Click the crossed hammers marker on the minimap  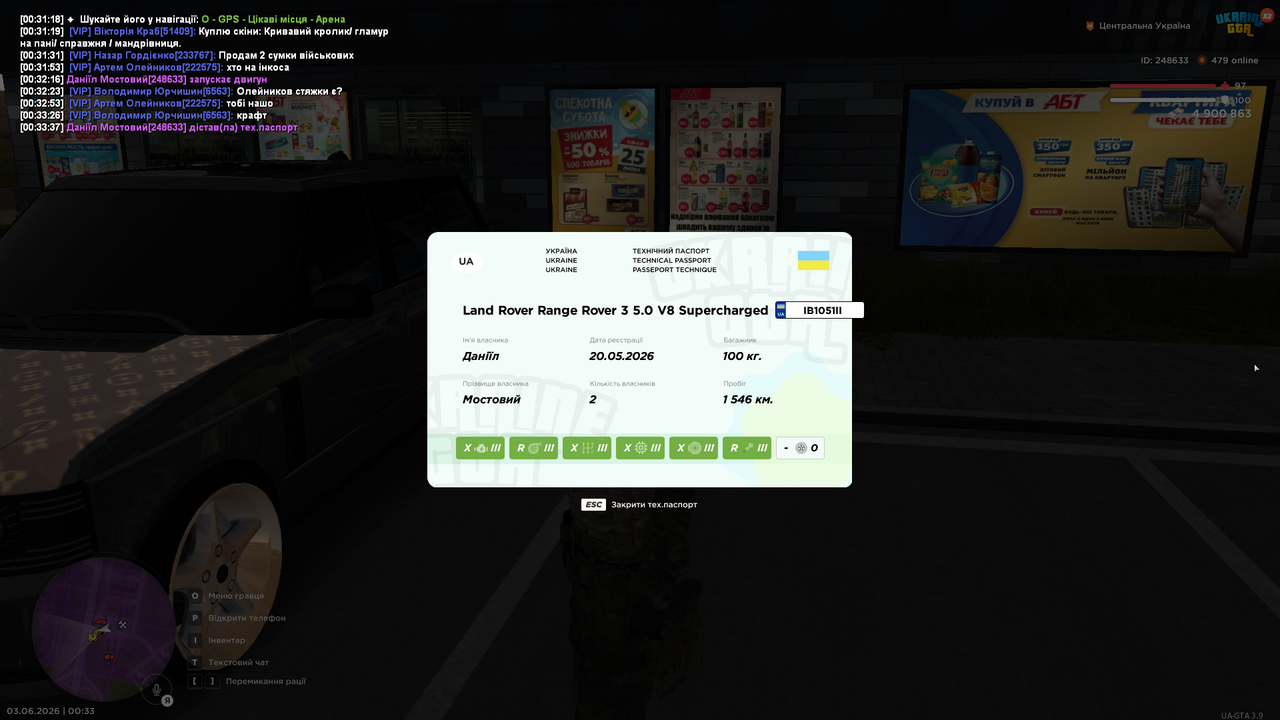tap(122, 624)
